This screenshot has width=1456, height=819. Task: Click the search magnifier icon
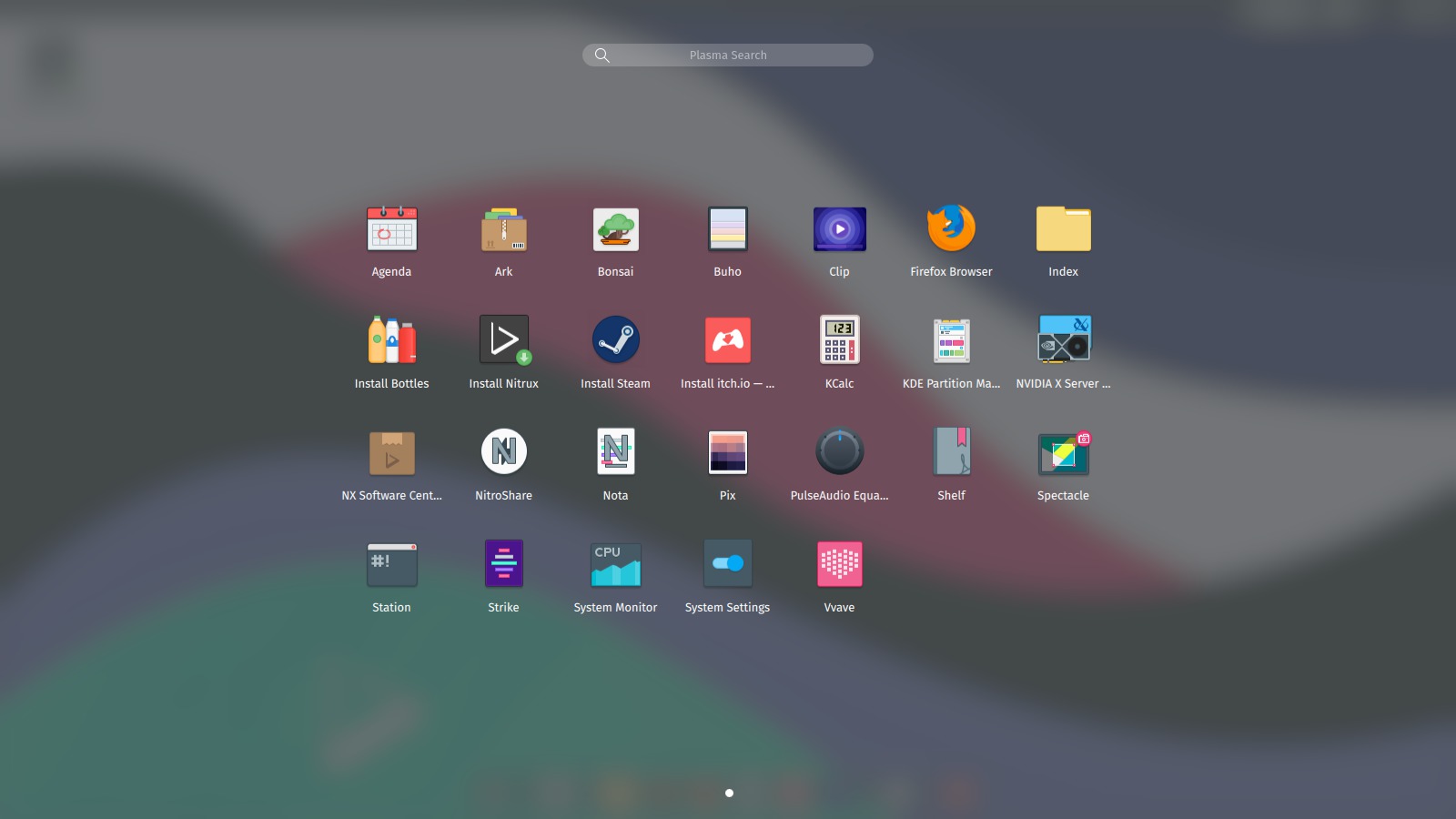click(x=602, y=56)
